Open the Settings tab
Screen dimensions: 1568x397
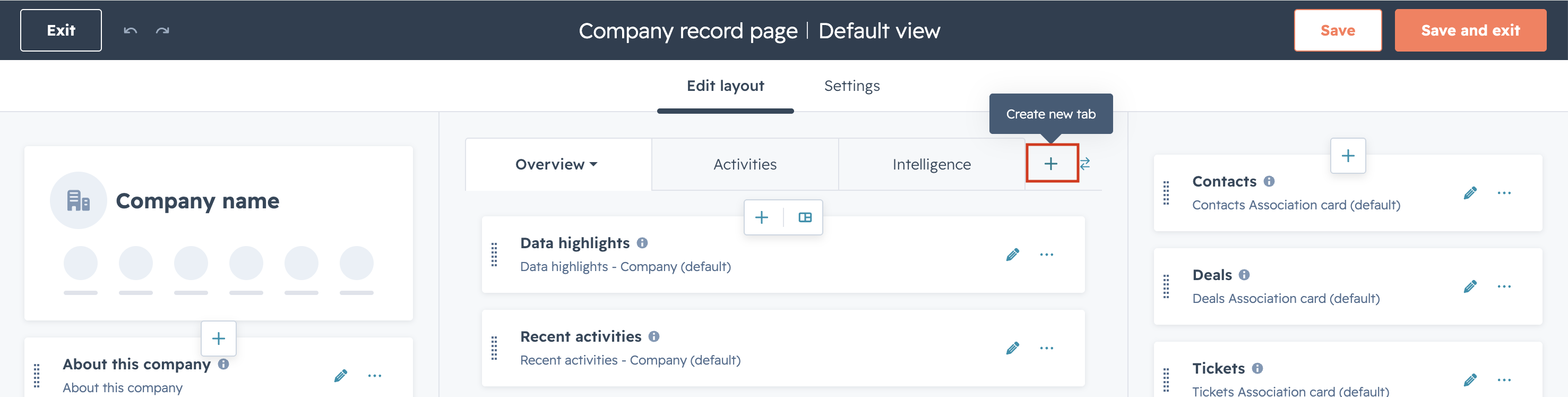(851, 86)
